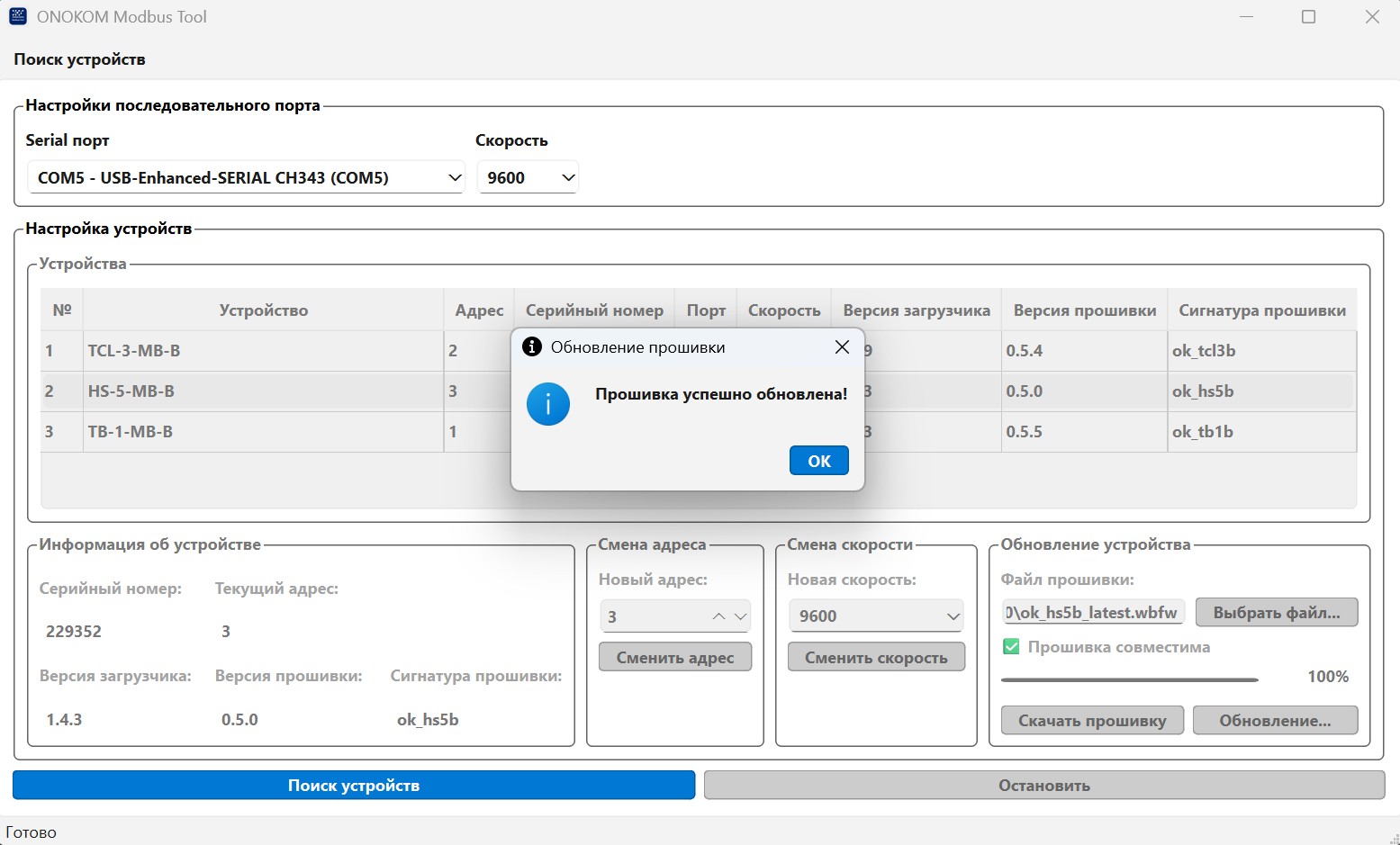Start the 'Поиск устройств' blue button
1400x845 pixels.
click(x=354, y=786)
